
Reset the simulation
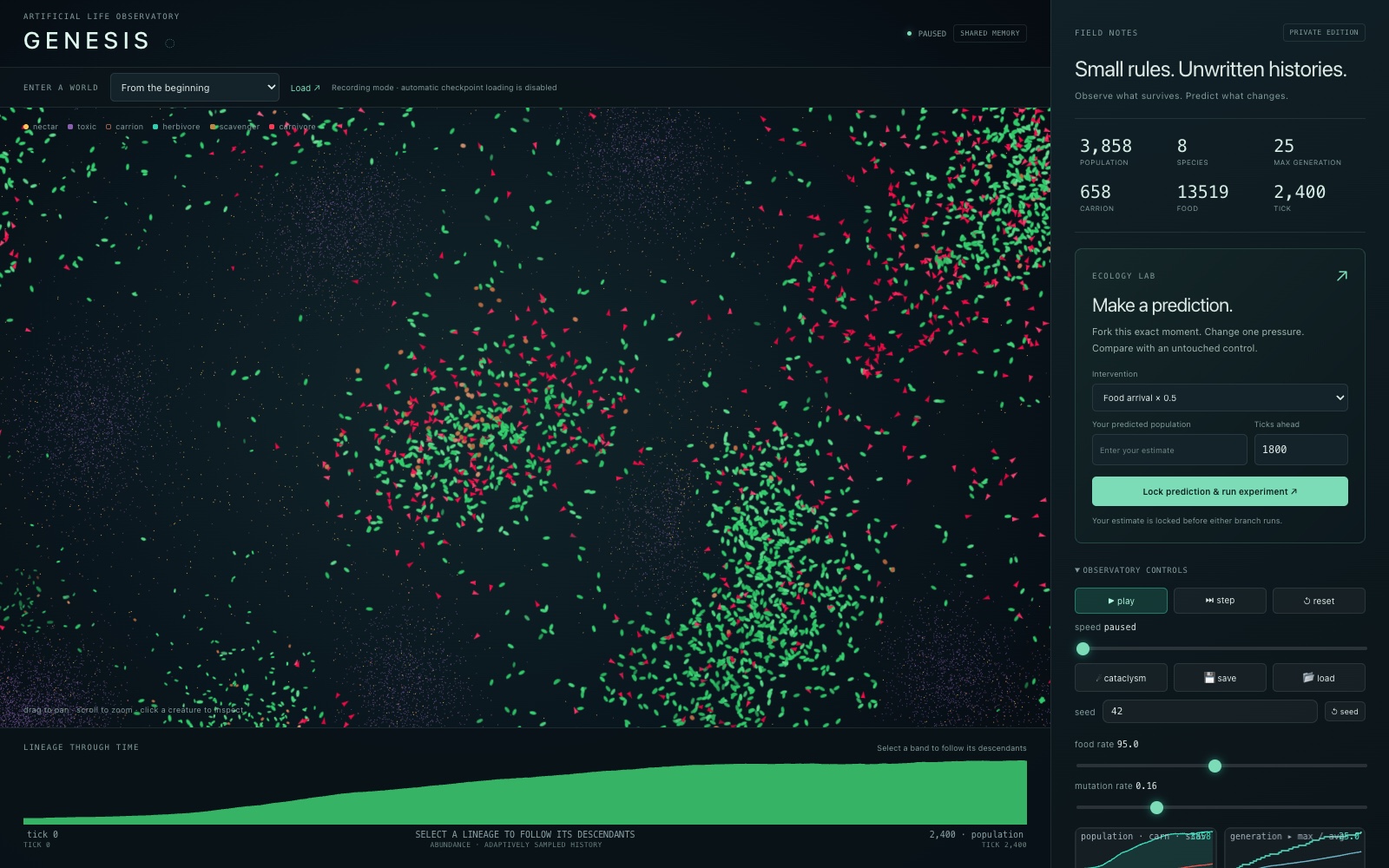pyautogui.click(x=1319, y=601)
